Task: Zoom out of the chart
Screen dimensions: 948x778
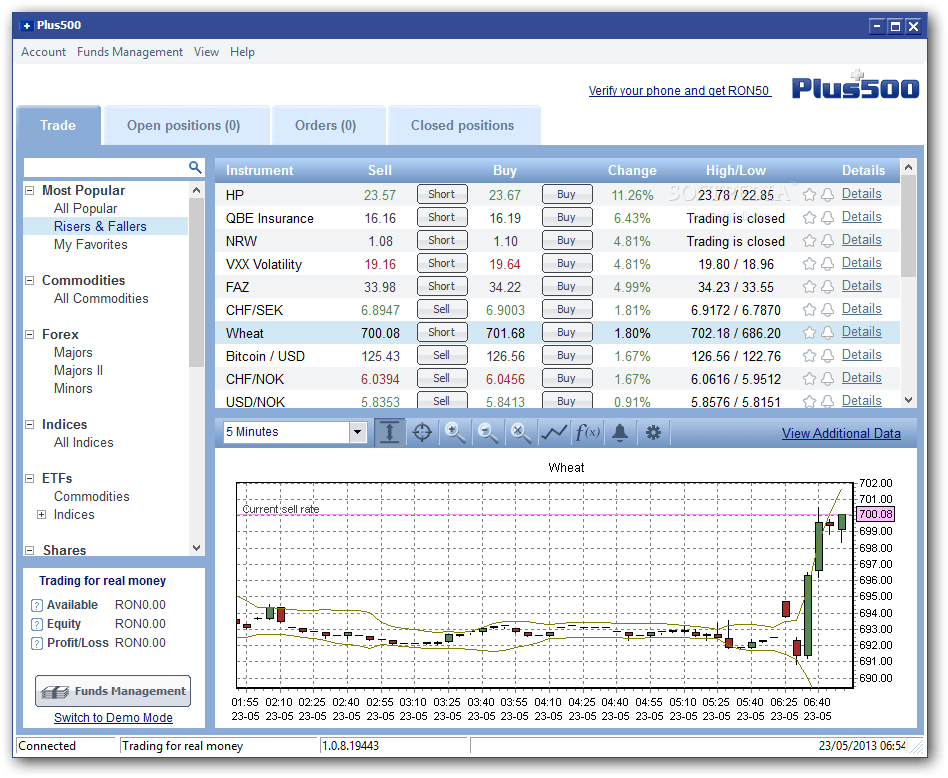Action: [x=487, y=432]
